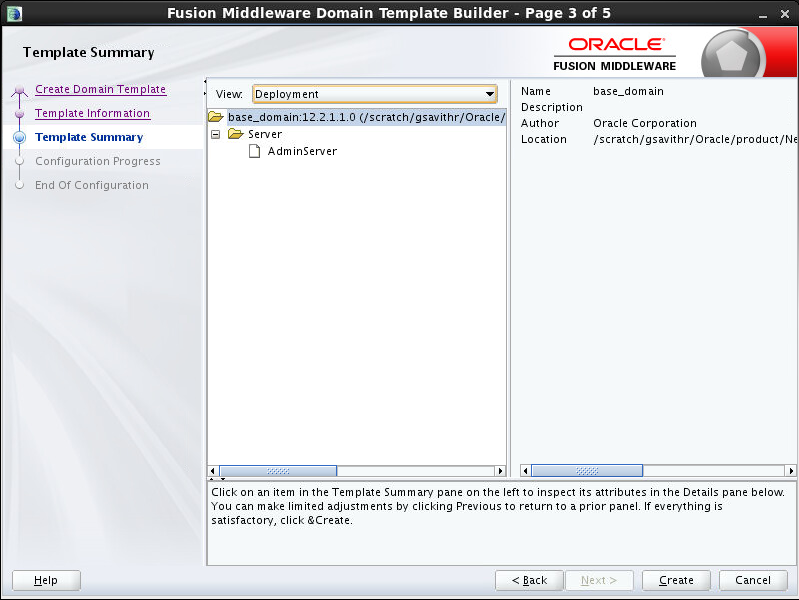Click right arrow of details pane scrollbar
The image size is (799, 600).
[x=790, y=471]
